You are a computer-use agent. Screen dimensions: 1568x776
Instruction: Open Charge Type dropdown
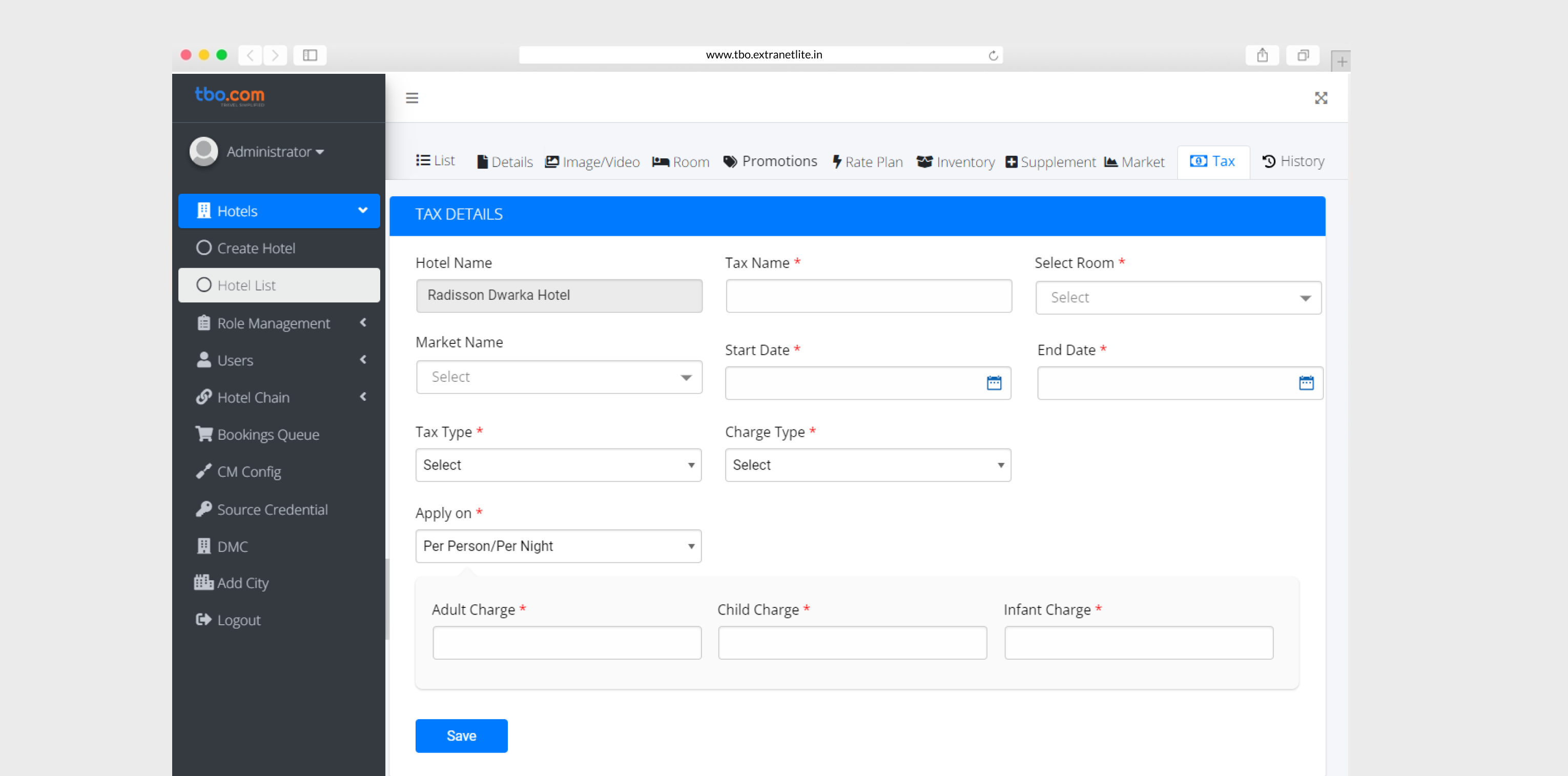(x=868, y=465)
